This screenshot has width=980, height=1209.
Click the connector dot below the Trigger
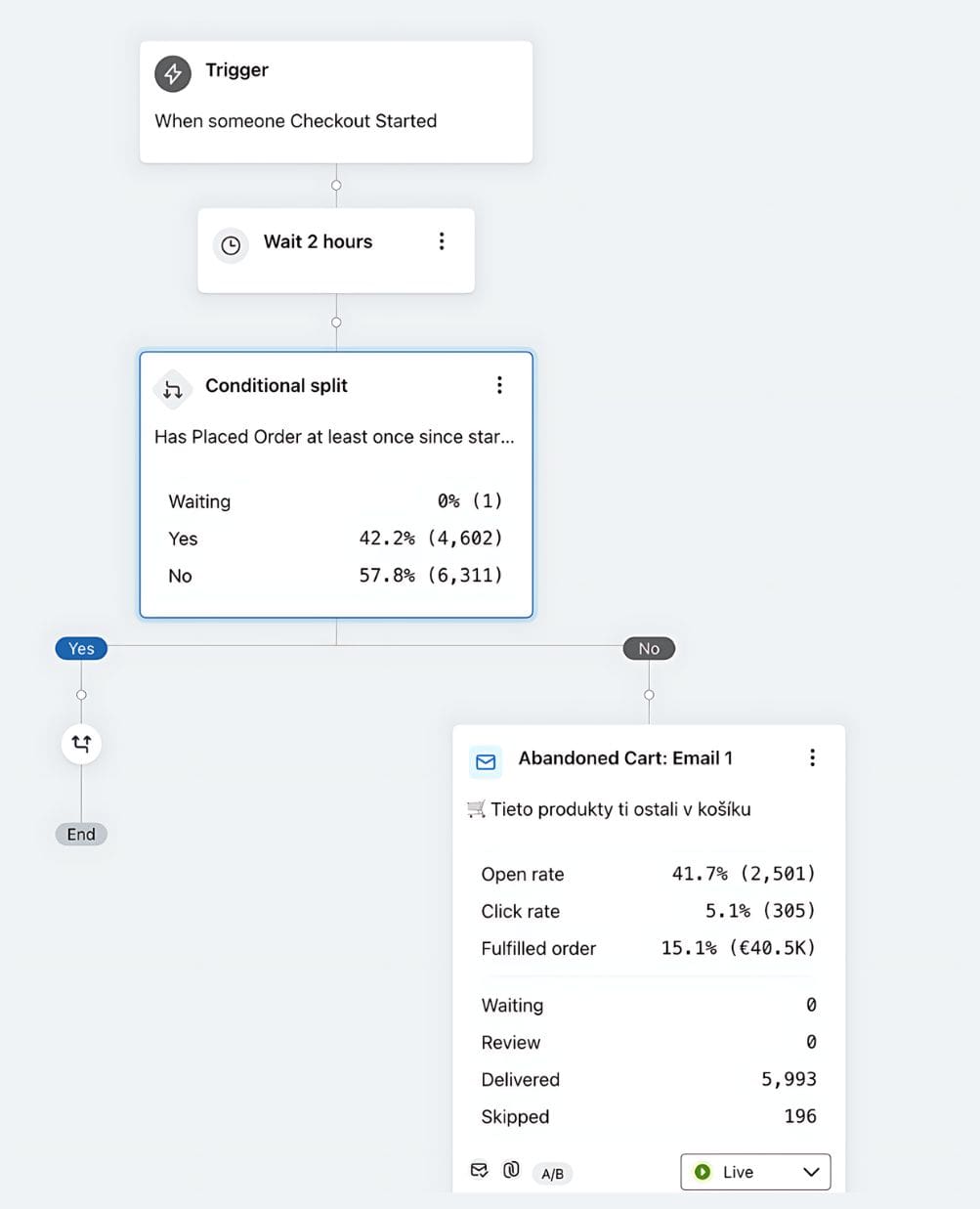[336, 186]
